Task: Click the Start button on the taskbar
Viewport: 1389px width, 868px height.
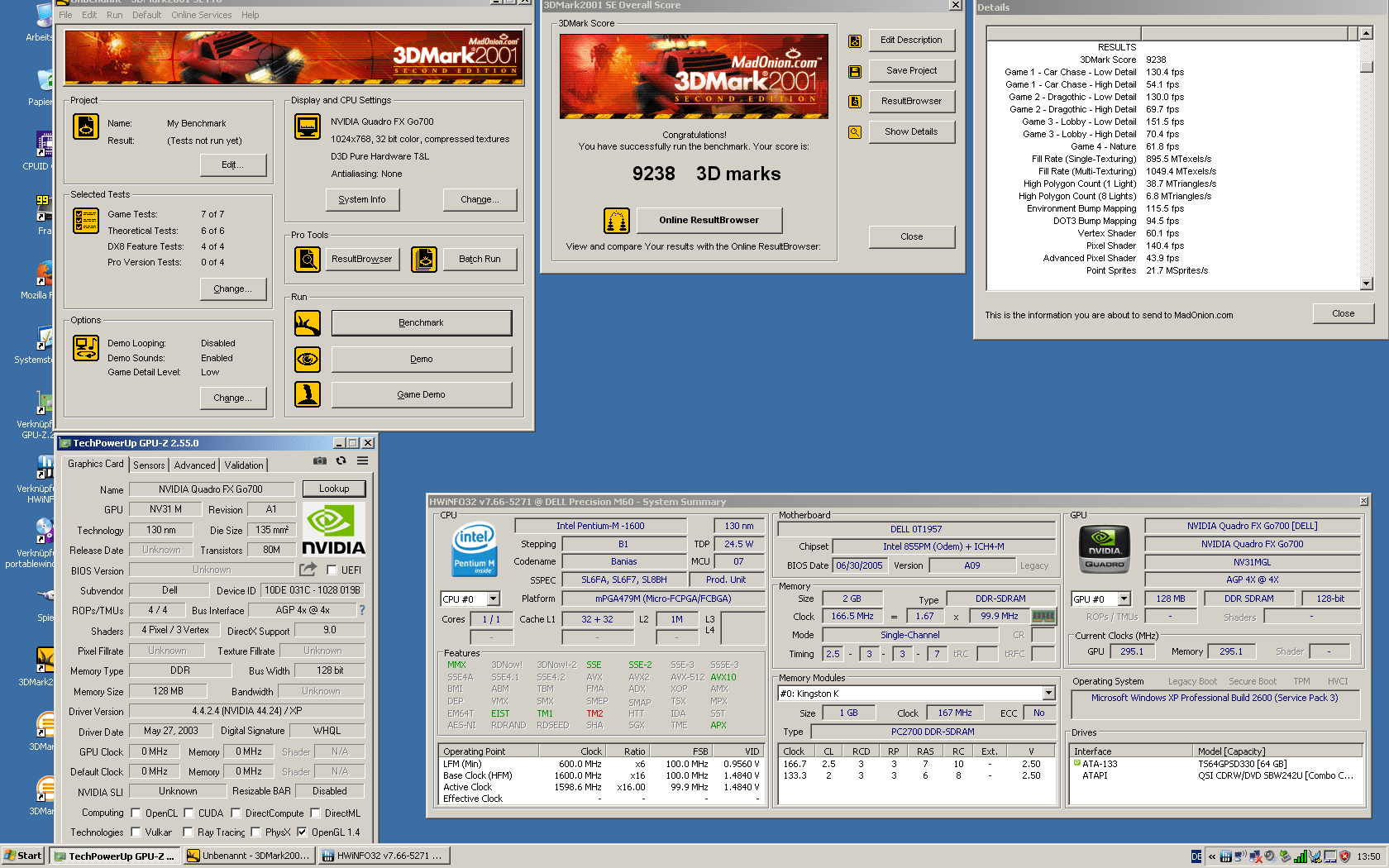Action: point(23,856)
